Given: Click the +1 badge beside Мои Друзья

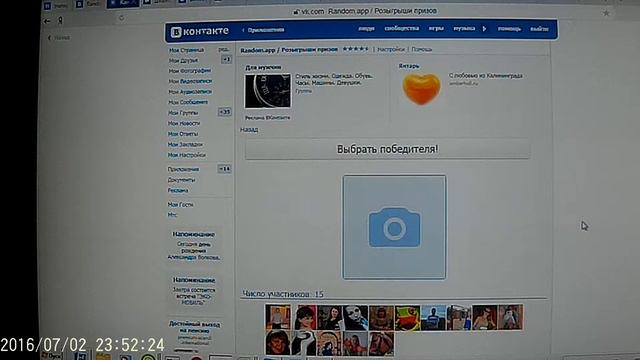Looking at the screenshot, I should click(226, 60).
